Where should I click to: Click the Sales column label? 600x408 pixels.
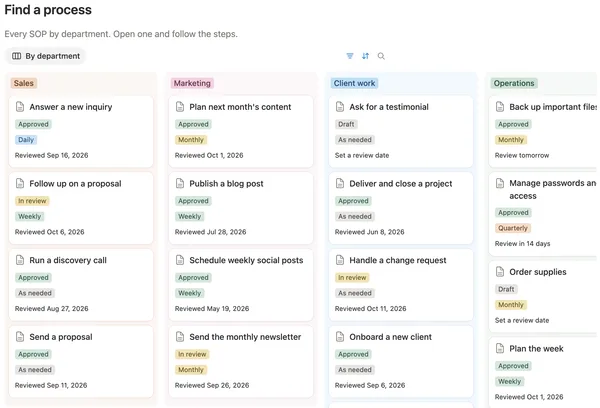click(x=24, y=83)
